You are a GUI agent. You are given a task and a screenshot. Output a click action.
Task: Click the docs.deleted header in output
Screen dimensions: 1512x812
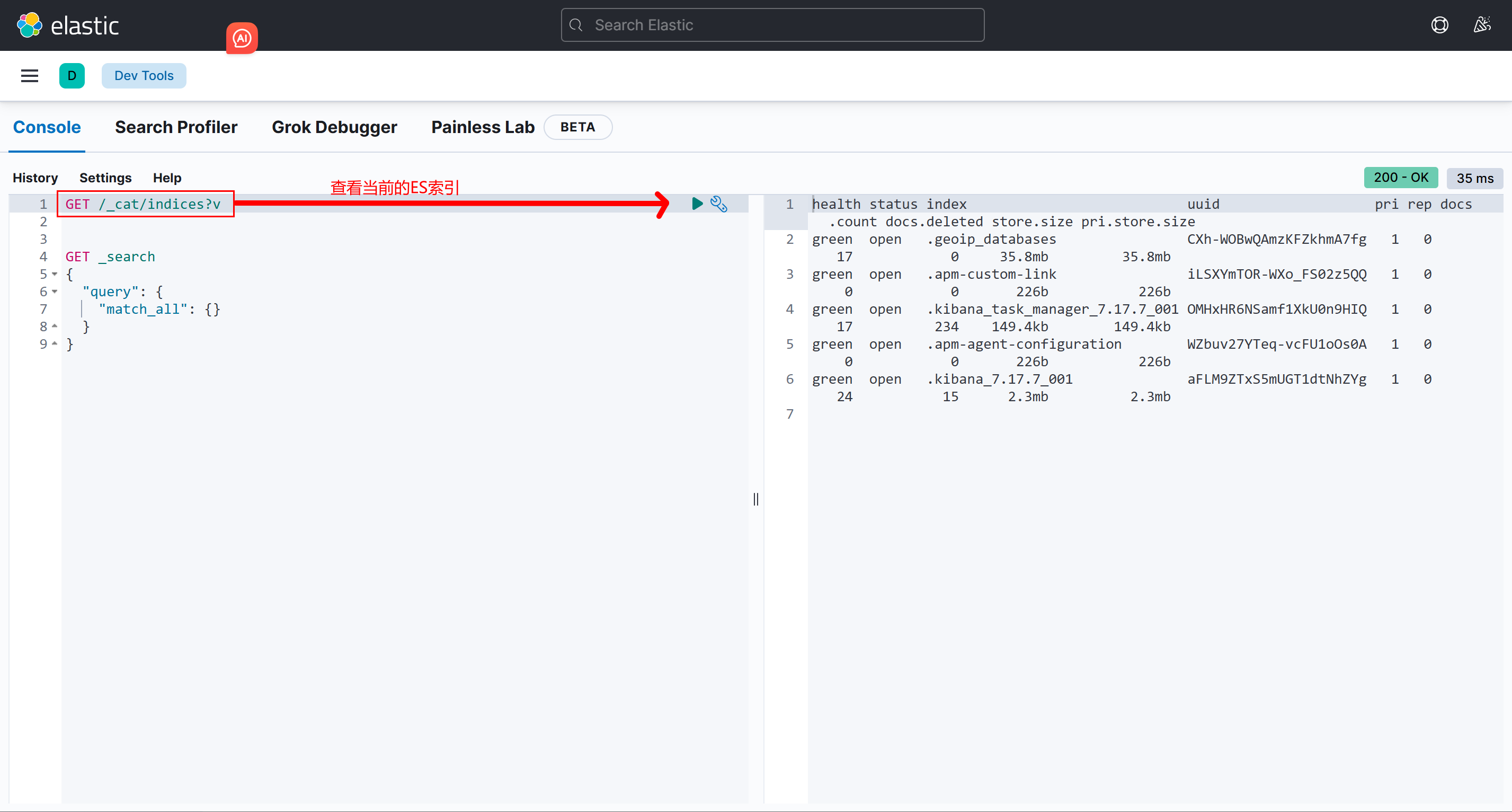click(934, 222)
